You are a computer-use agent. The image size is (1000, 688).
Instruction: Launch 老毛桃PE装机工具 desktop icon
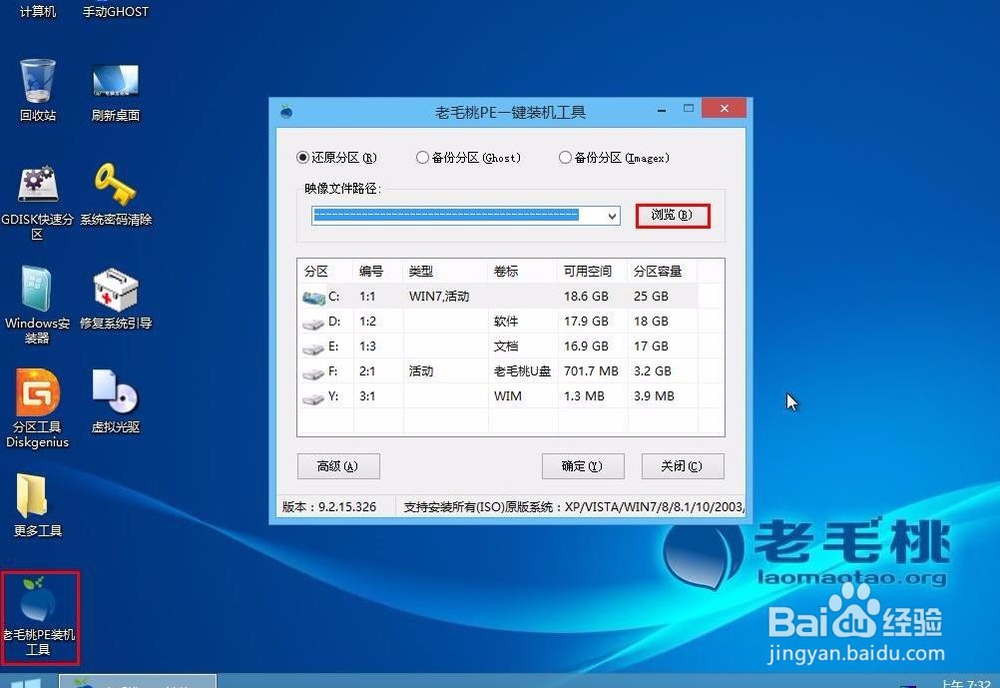39,617
